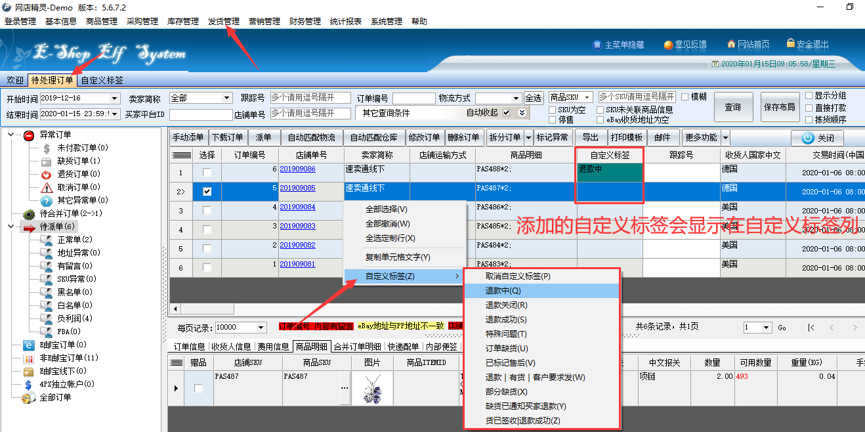This screenshot has width=865, height=432.
Task: Click the FBA tree item icon
Action: click(46, 332)
